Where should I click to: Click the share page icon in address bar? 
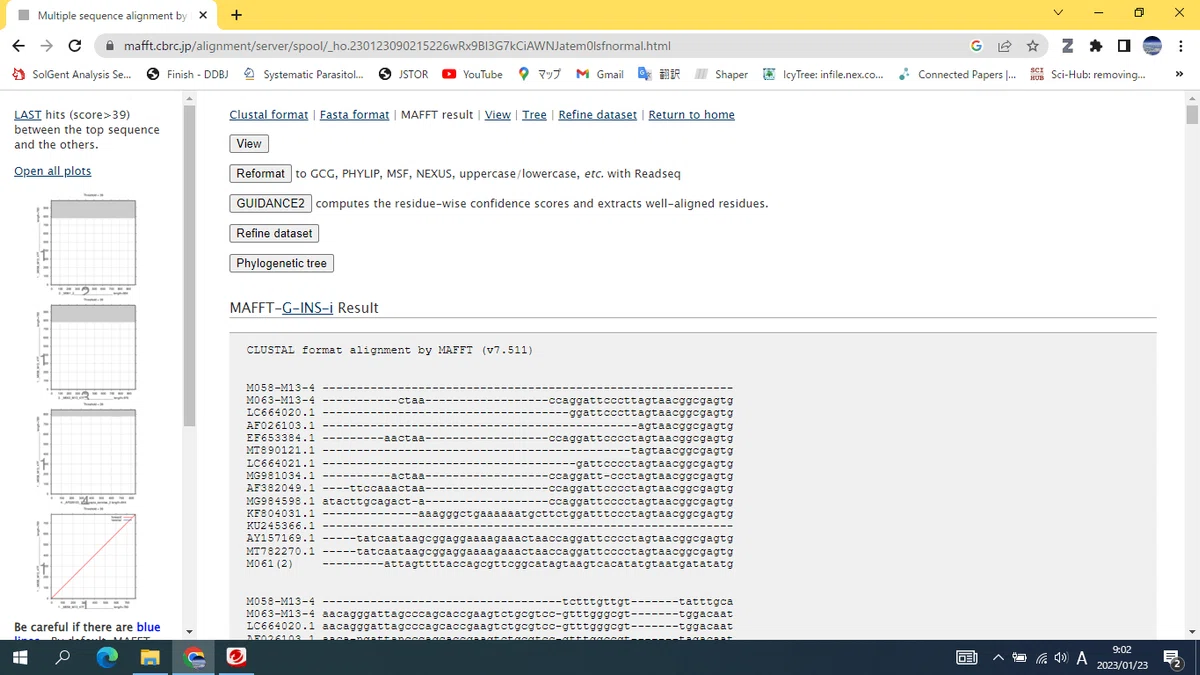pos(1004,46)
